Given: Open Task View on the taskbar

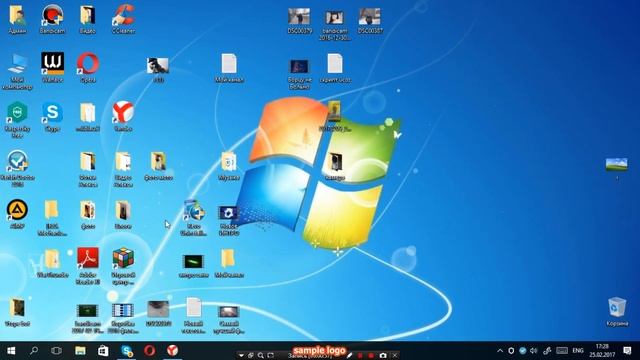Looking at the screenshot, I should [x=56, y=351].
